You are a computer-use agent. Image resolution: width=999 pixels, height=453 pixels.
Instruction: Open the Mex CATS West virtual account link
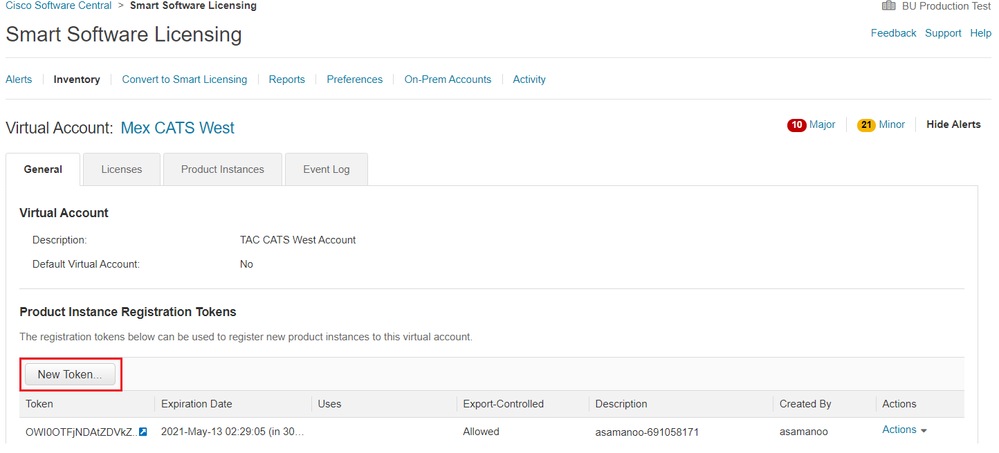(x=177, y=128)
